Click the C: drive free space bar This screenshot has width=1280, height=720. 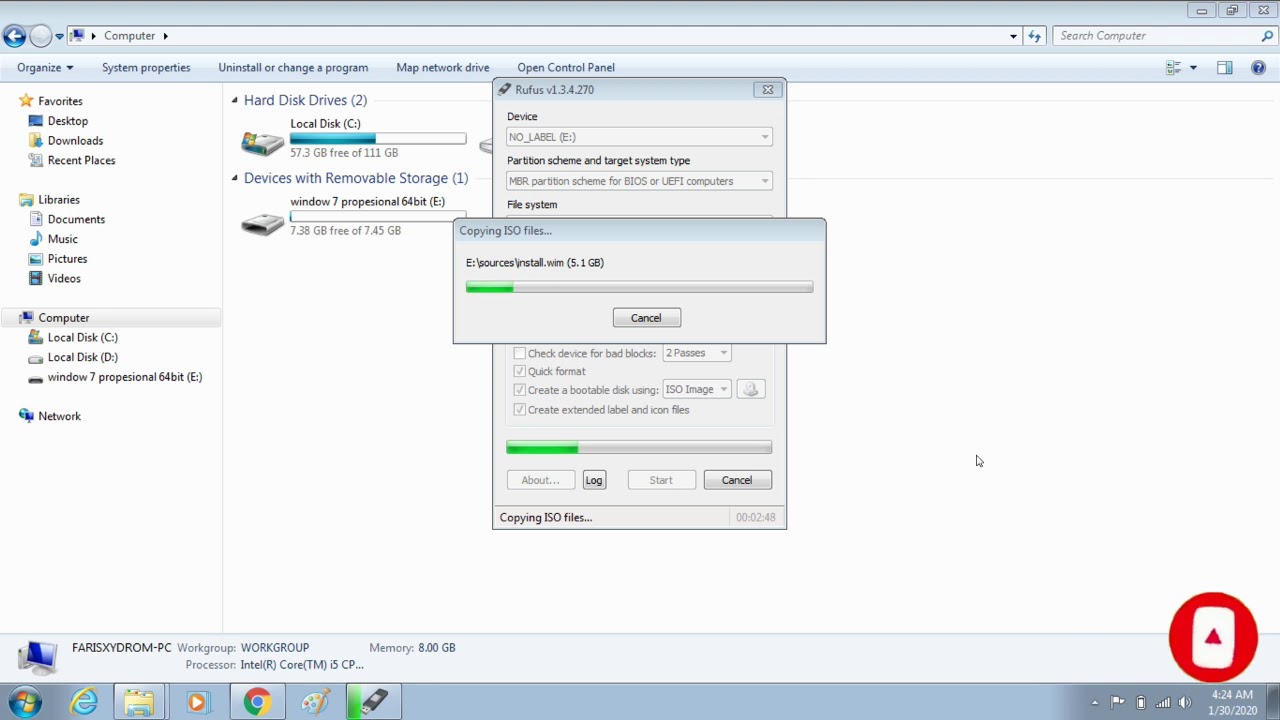pos(378,138)
